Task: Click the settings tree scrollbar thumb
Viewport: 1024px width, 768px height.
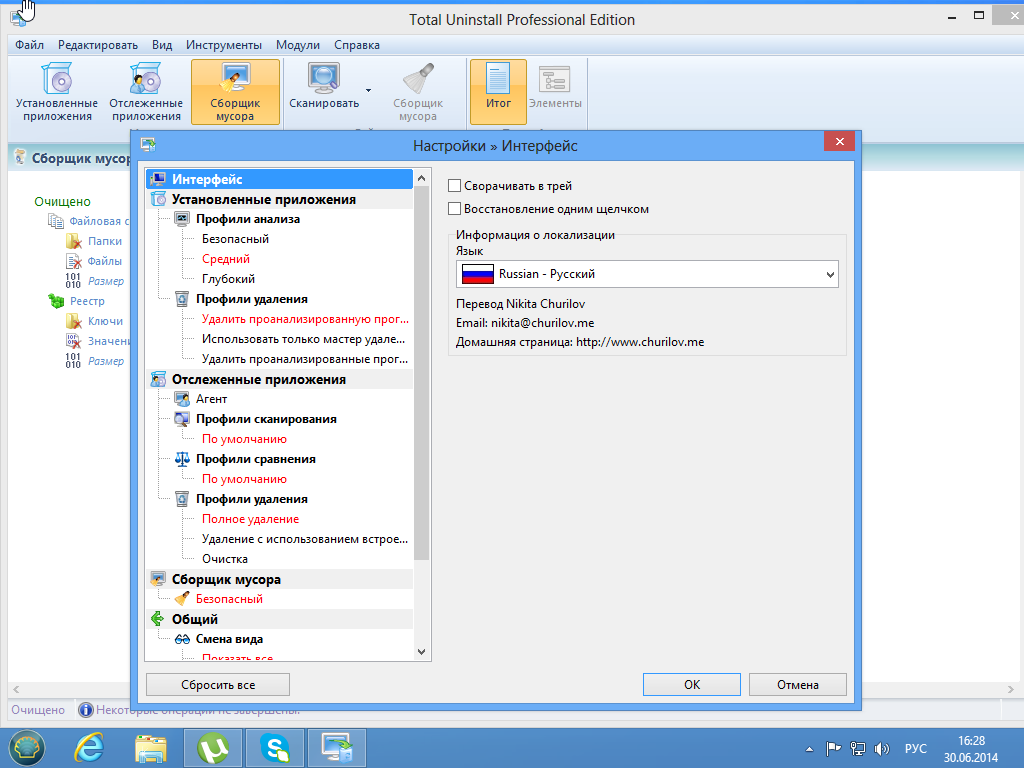Action: pyautogui.click(x=421, y=374)
